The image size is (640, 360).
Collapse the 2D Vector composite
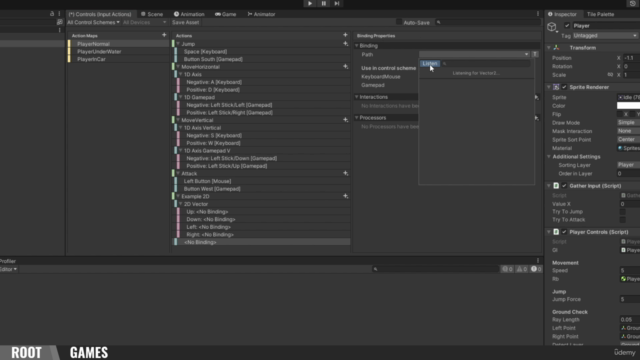[180, 204]
